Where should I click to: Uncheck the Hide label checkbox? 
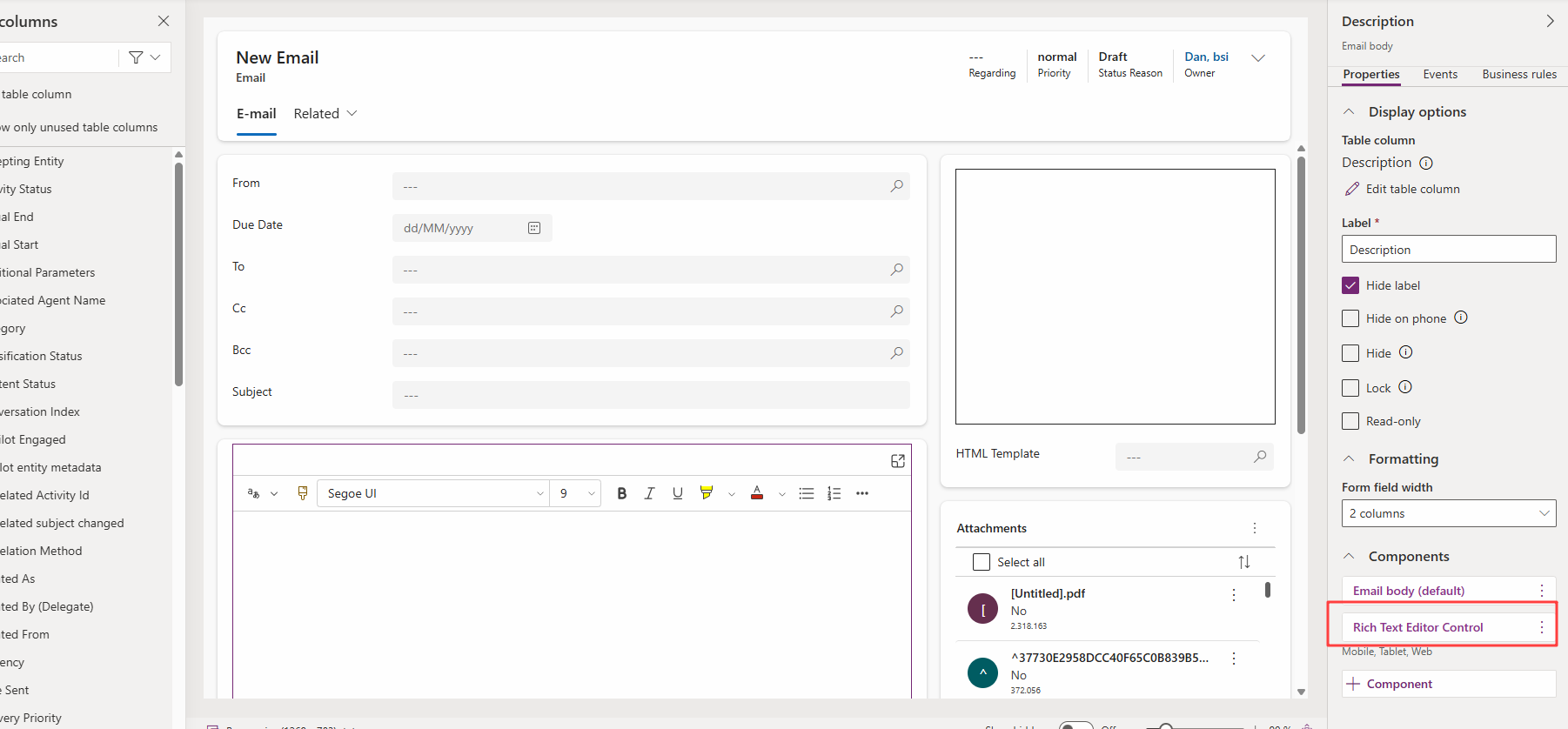1350,285
